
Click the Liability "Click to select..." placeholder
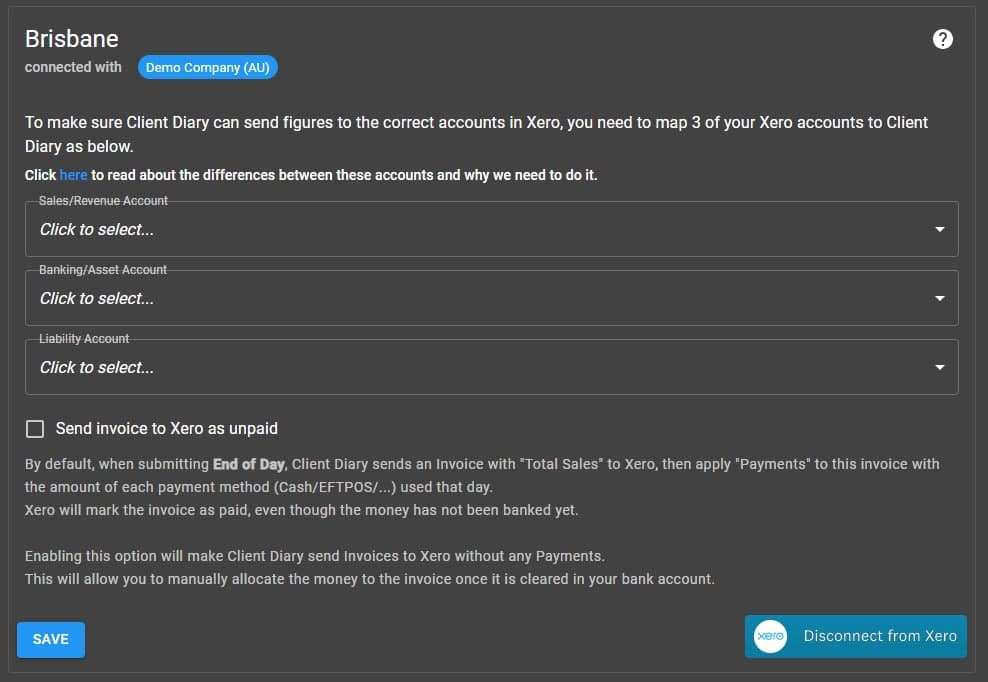click(97, 367)
